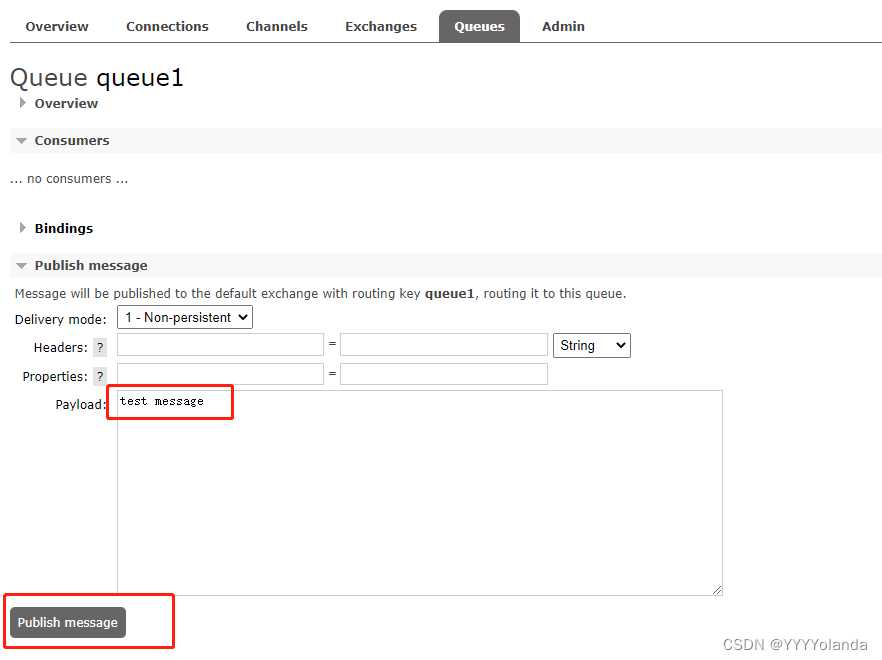Click the bold queue1 routing key text
Screen dimensions: 882x660
(449, 294)
